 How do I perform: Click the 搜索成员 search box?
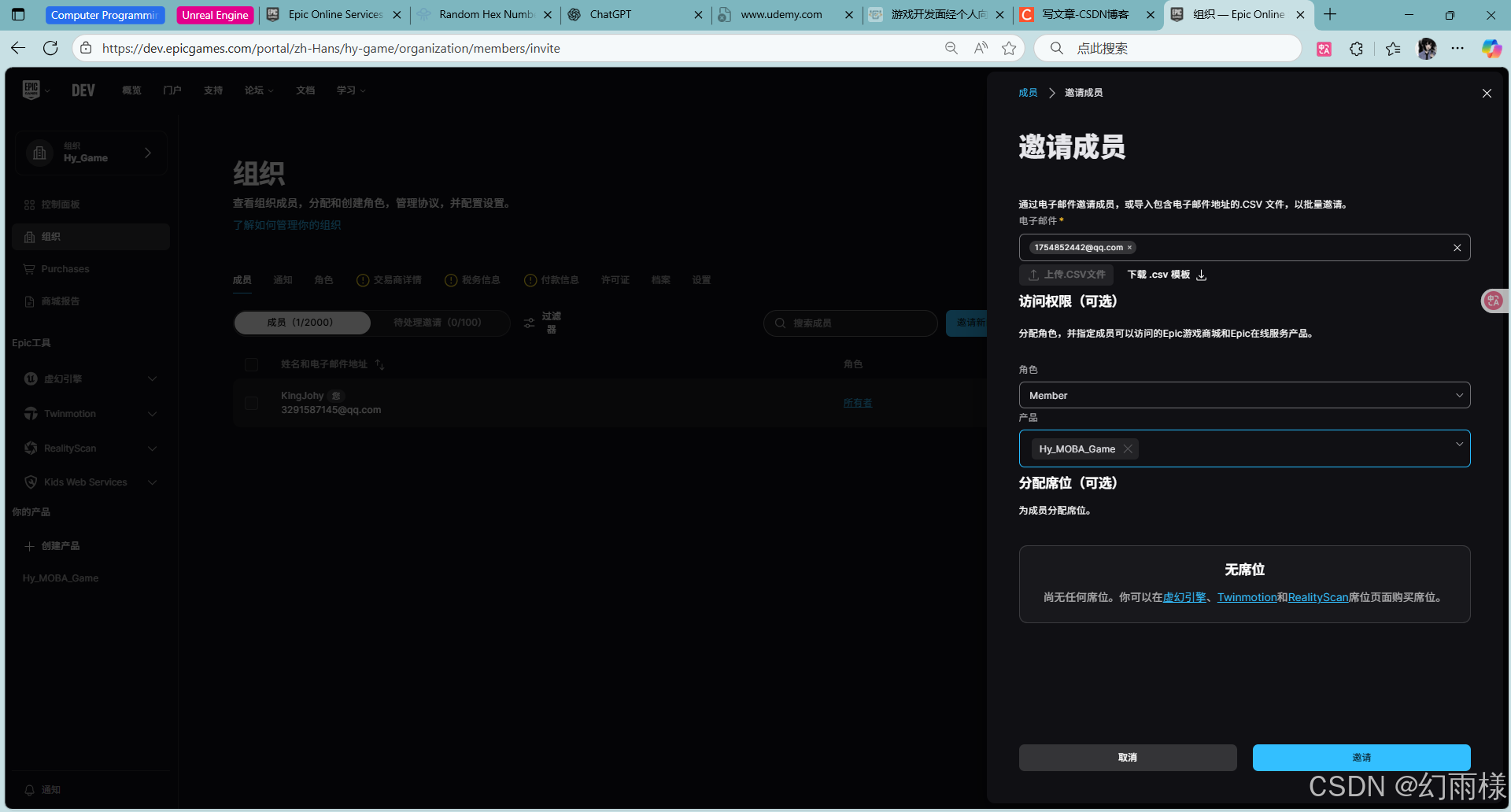[x=851, y=323]
